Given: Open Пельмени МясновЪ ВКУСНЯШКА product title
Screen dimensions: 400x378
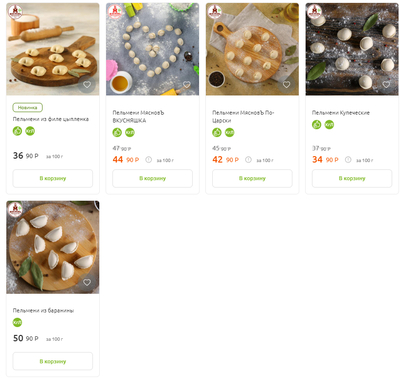Looking at the screenshot, I should (138, 117).
